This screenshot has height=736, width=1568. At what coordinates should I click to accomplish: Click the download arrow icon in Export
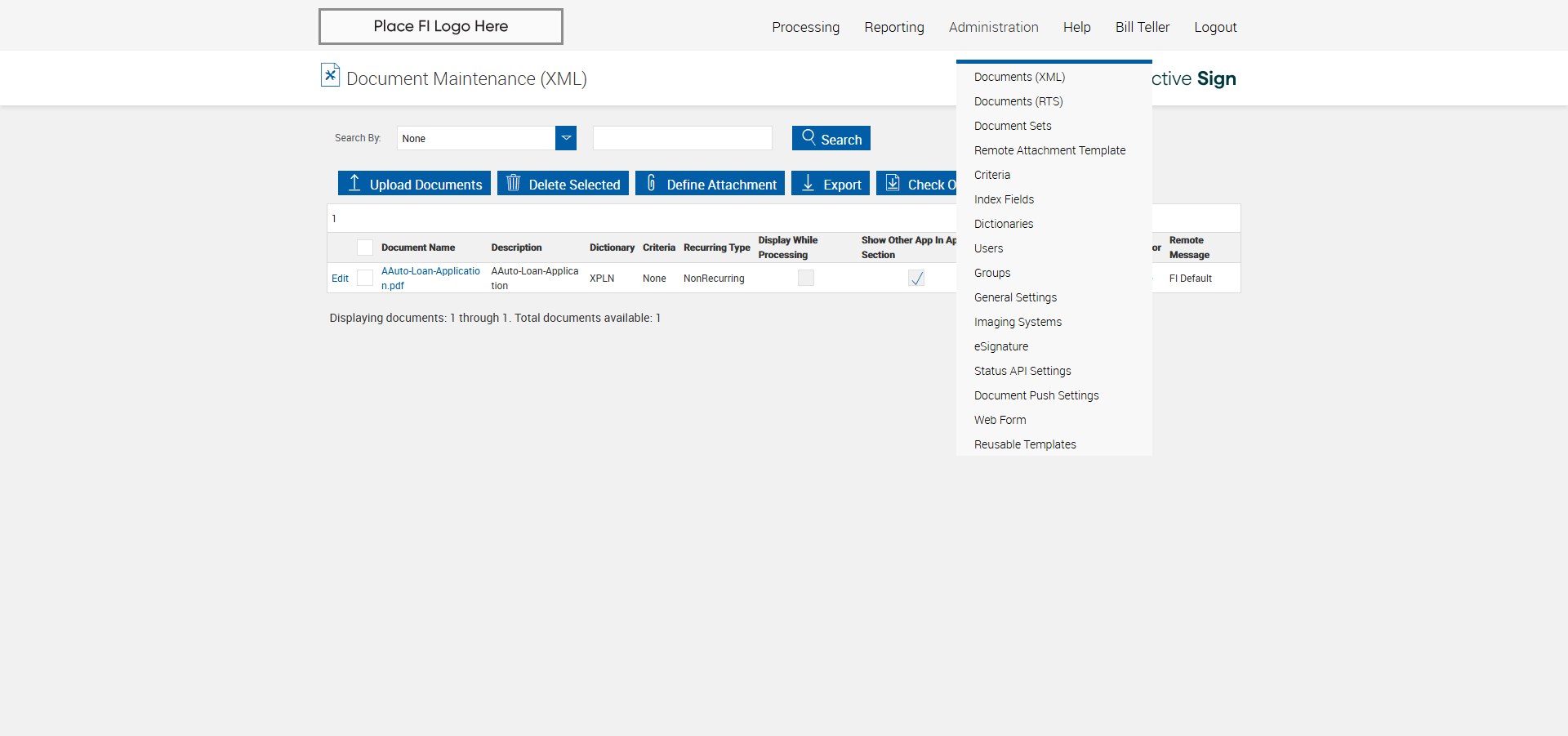[x=808, y=183]
